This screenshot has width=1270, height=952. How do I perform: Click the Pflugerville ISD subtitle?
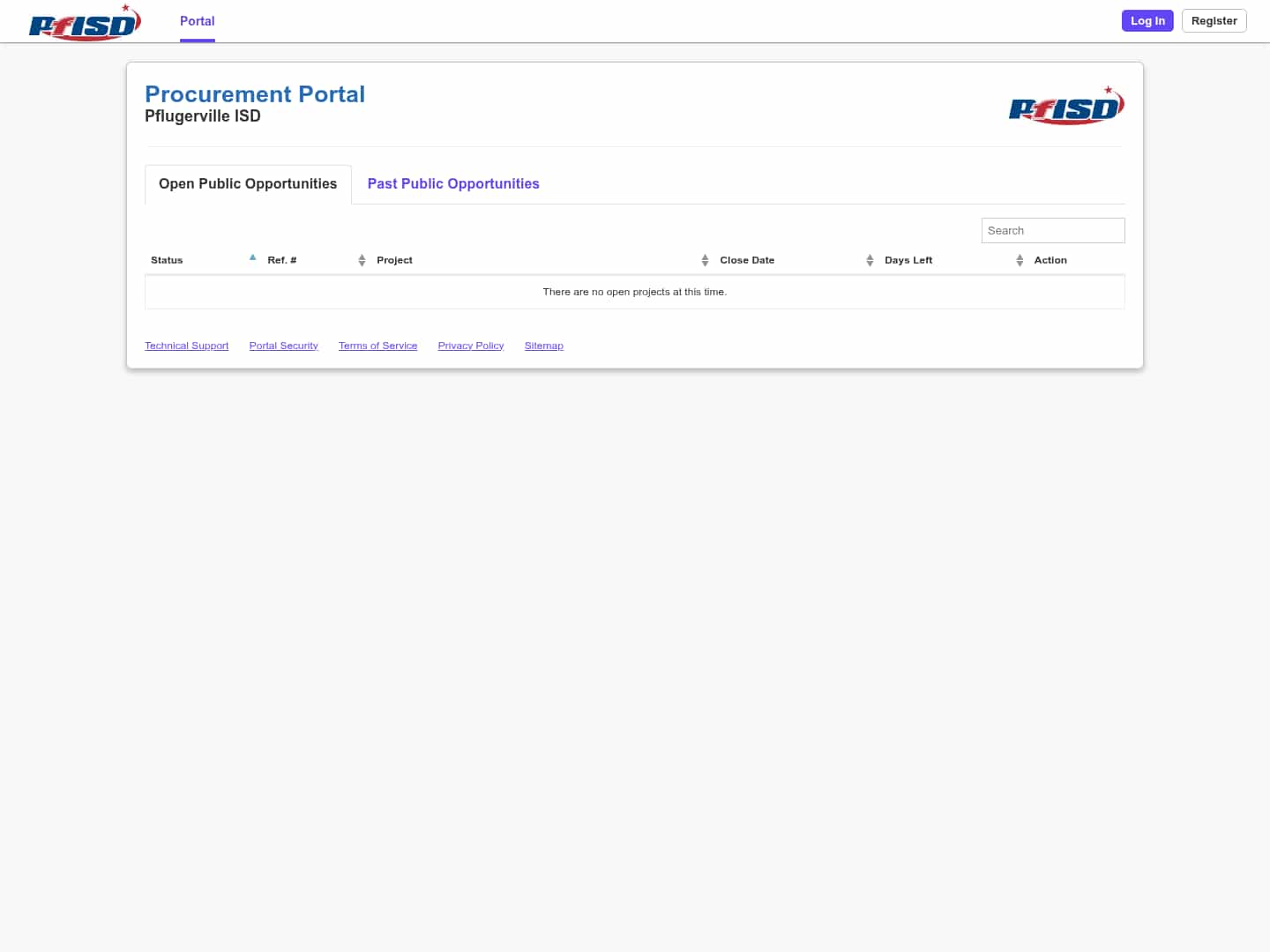click(x=203, y=116)
